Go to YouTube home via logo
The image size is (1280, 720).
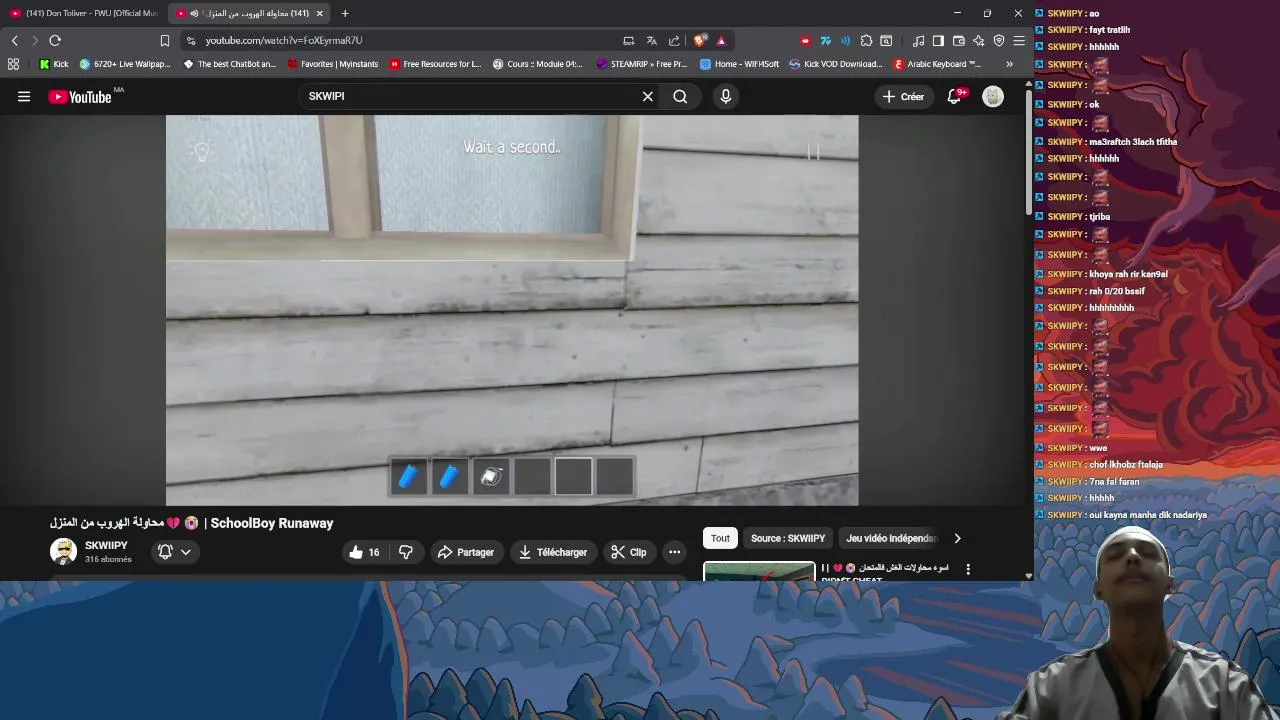click(x=80, y=96)
